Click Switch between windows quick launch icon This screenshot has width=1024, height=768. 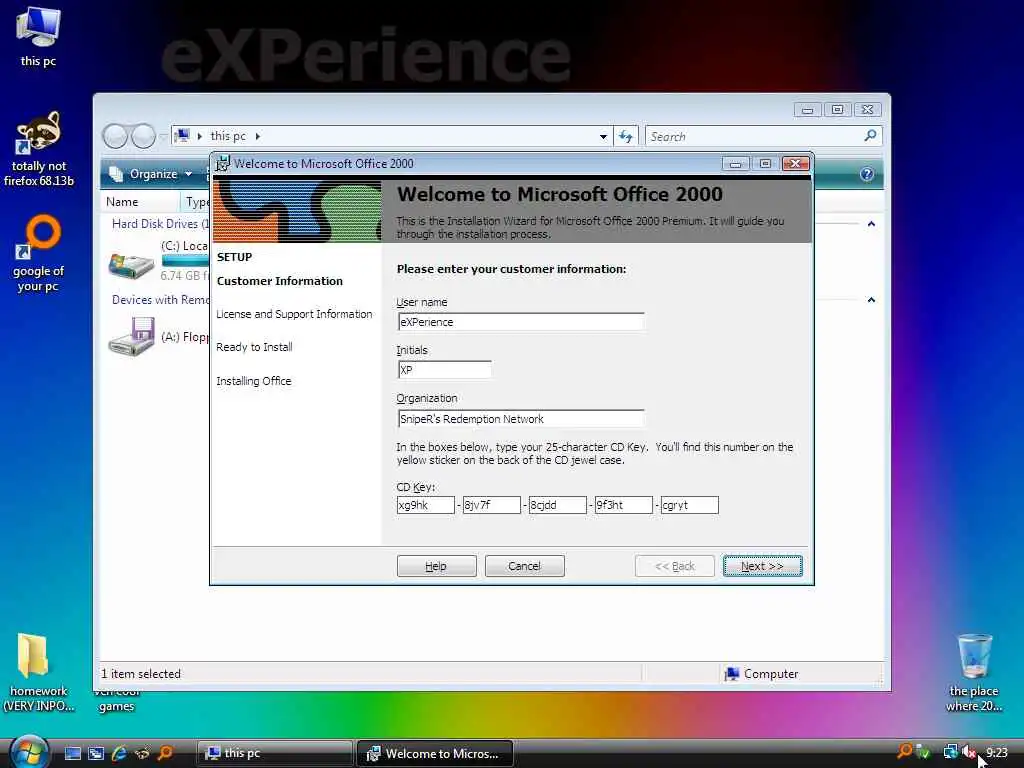tap(96, 753)
